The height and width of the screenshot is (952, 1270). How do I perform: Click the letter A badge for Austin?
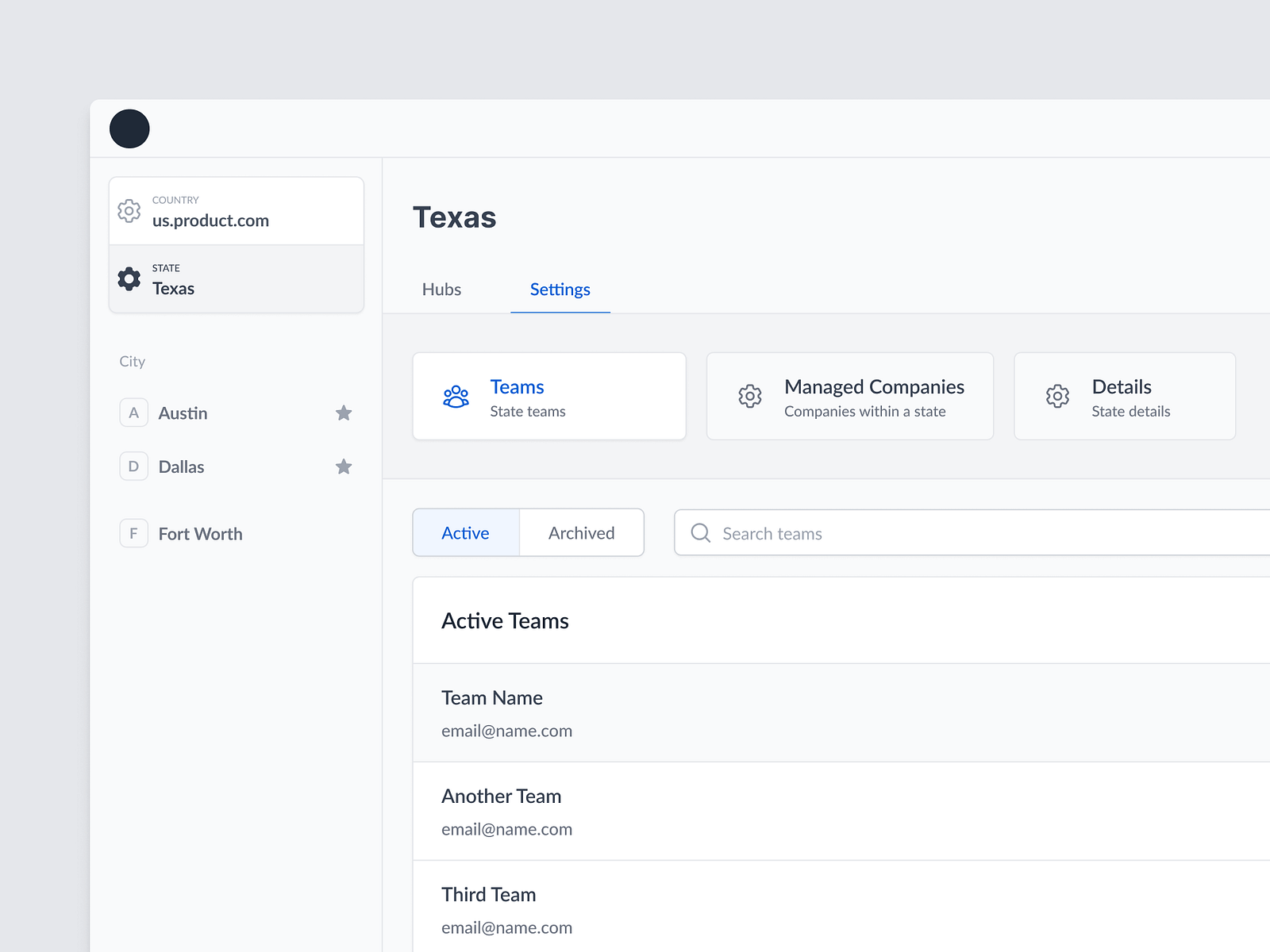click(133, 413)
